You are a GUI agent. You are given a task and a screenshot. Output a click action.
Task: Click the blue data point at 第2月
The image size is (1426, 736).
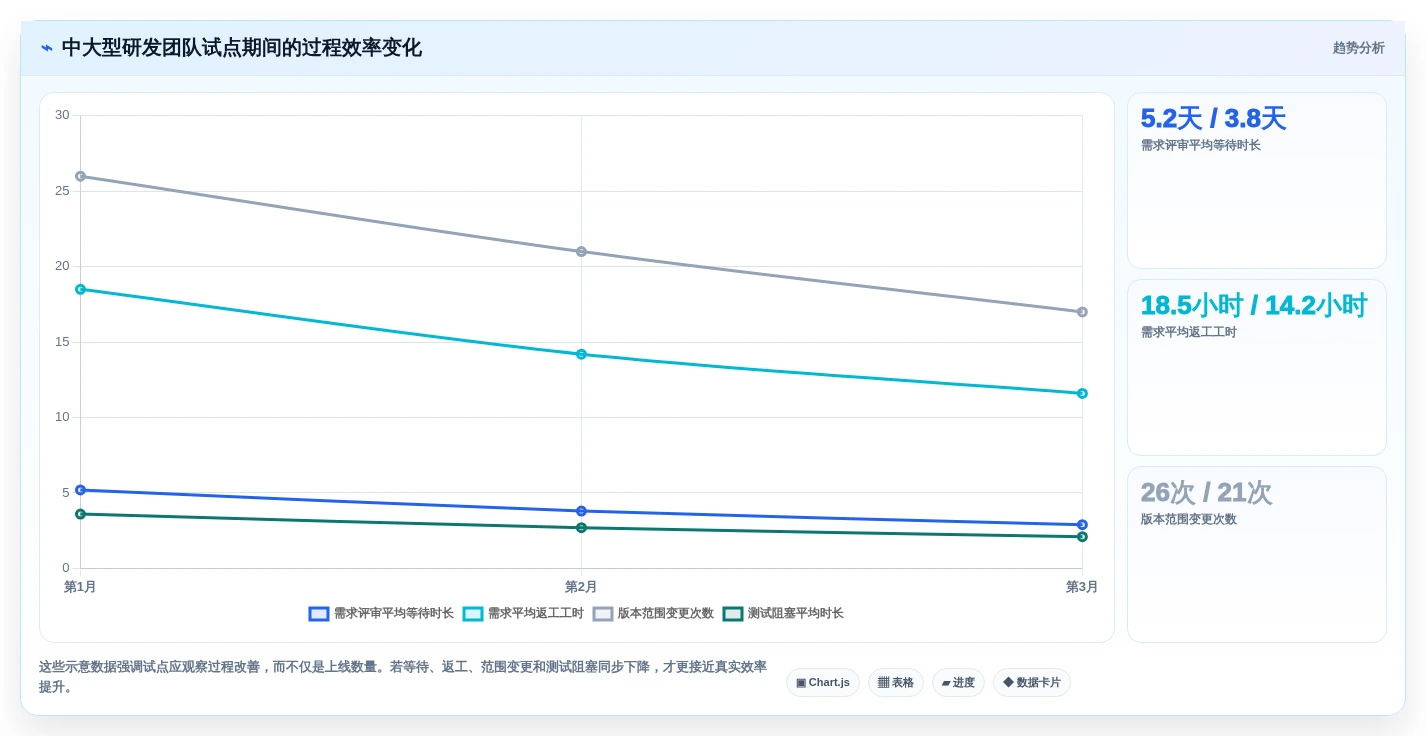pos(581,511)
